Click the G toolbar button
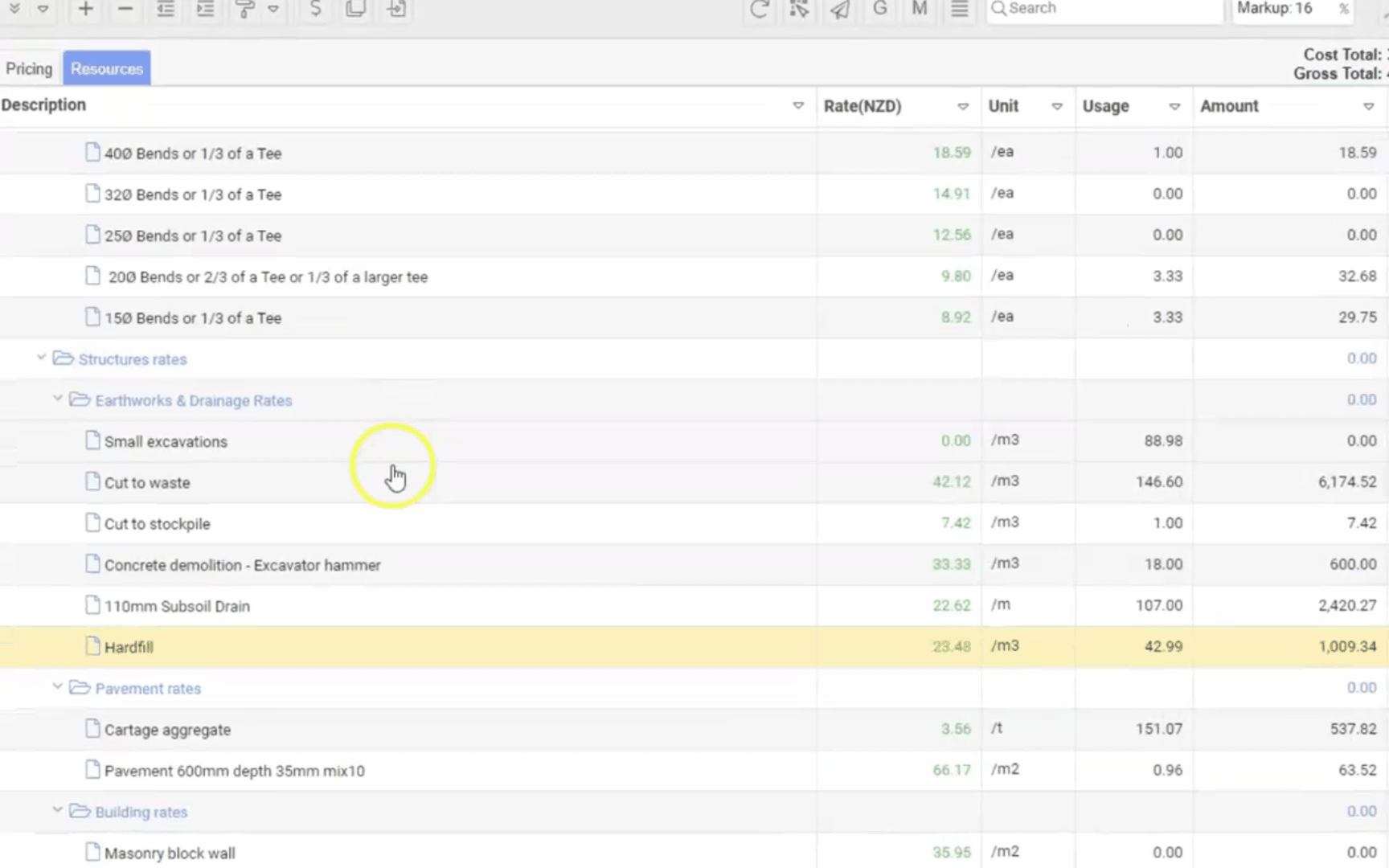Screen dimensions: 1389x868 (x=880, y=9)
